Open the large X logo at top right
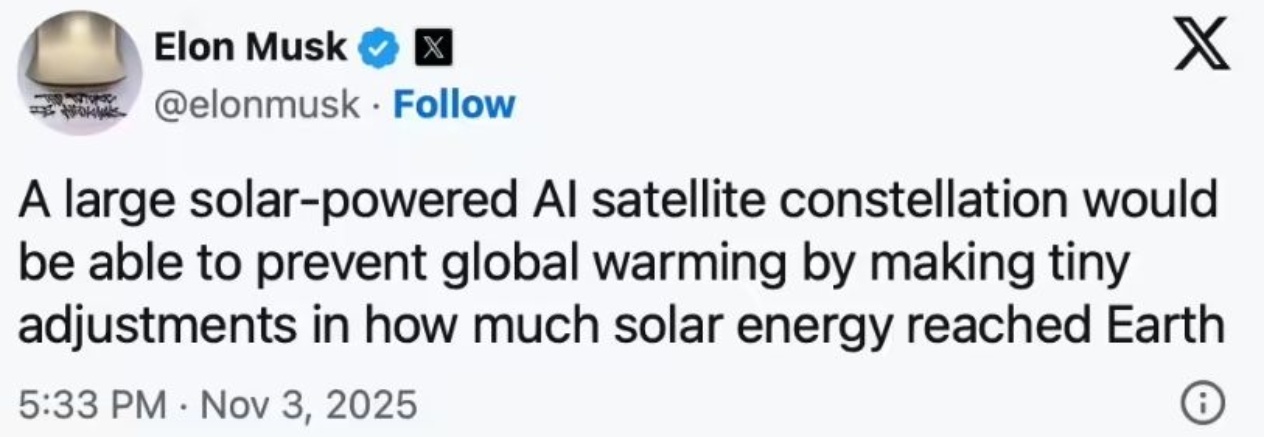 pos(1203,47)
